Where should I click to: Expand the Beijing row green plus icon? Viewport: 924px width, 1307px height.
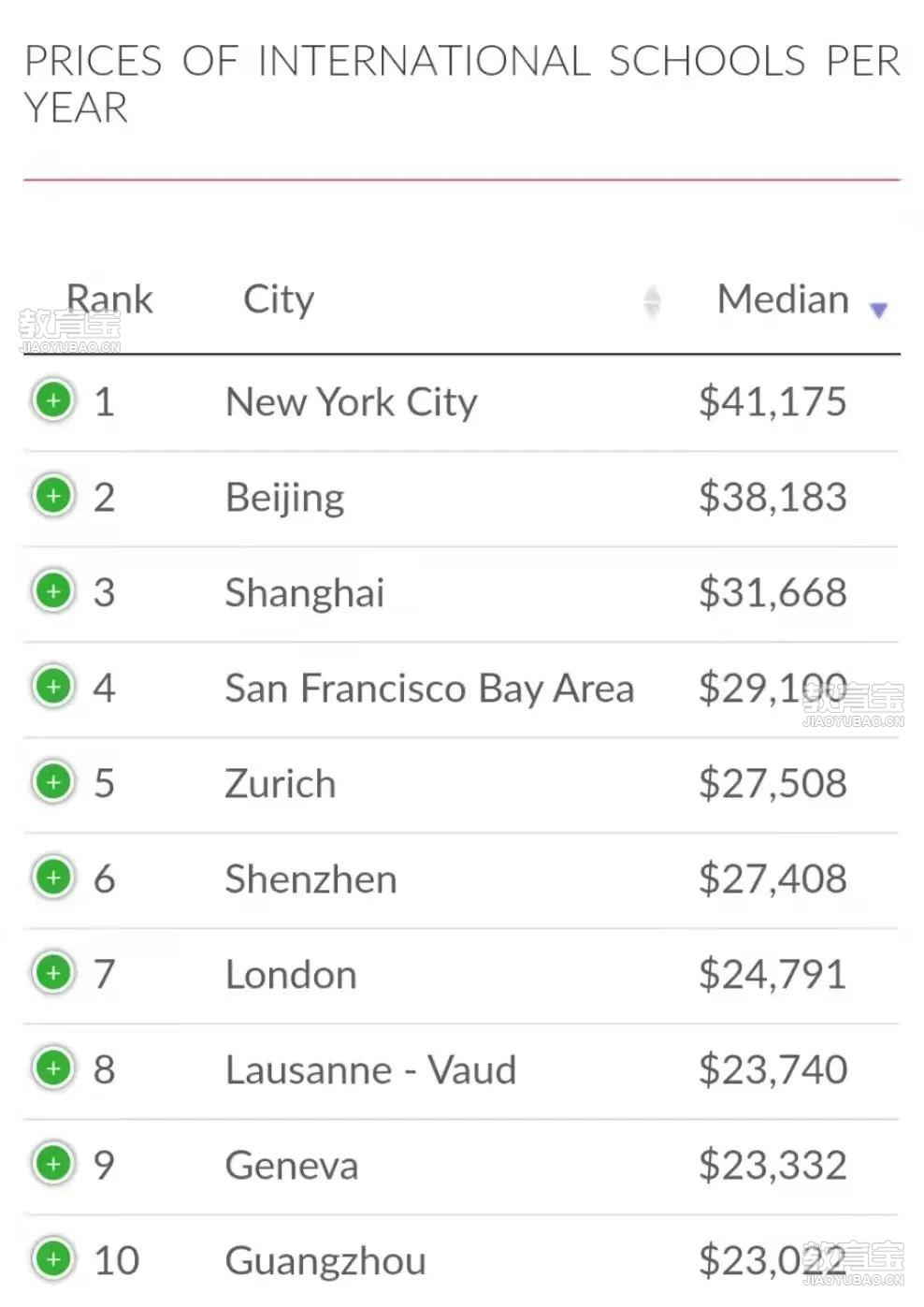pyautogui.click(x=53, y=496)
